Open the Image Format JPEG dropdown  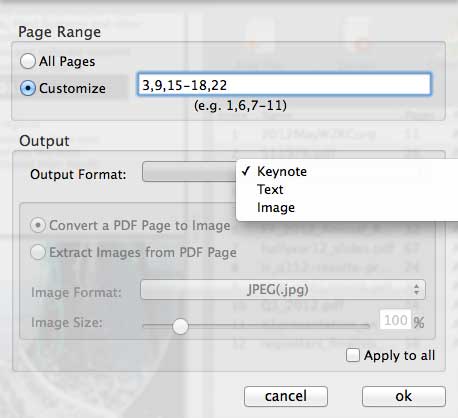[283, 290]
